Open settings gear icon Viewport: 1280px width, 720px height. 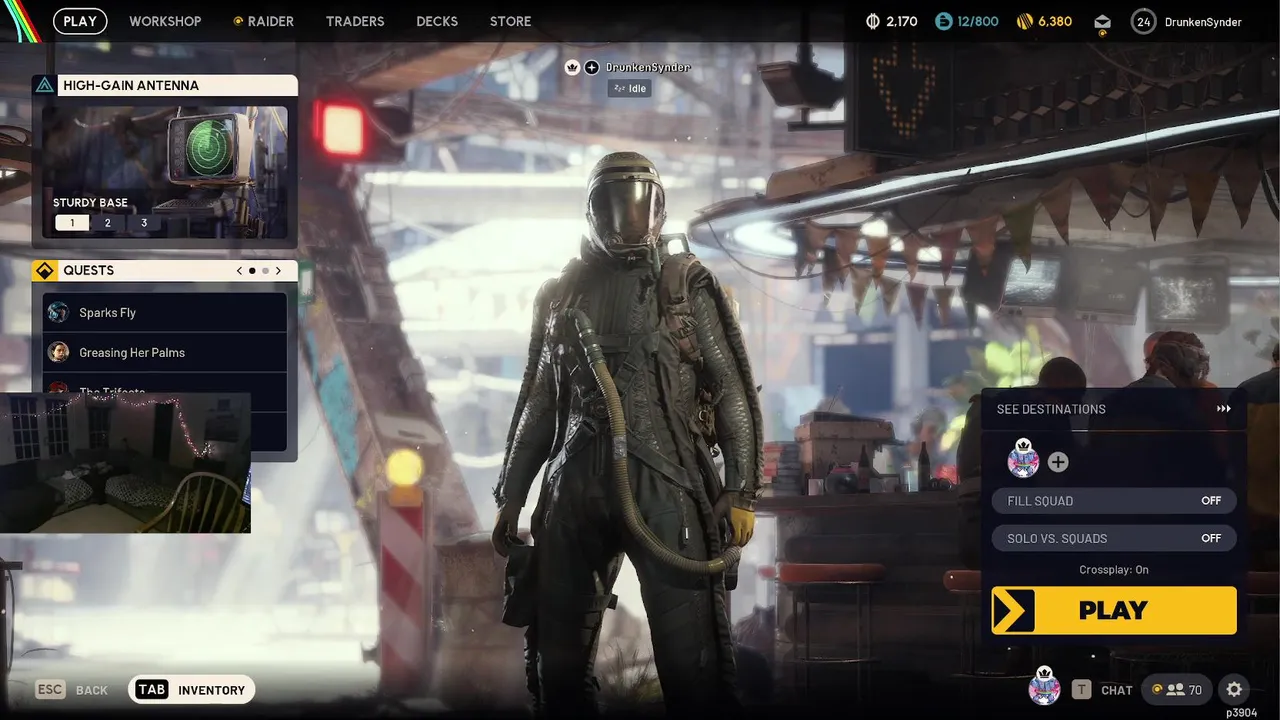(1234, 690)
